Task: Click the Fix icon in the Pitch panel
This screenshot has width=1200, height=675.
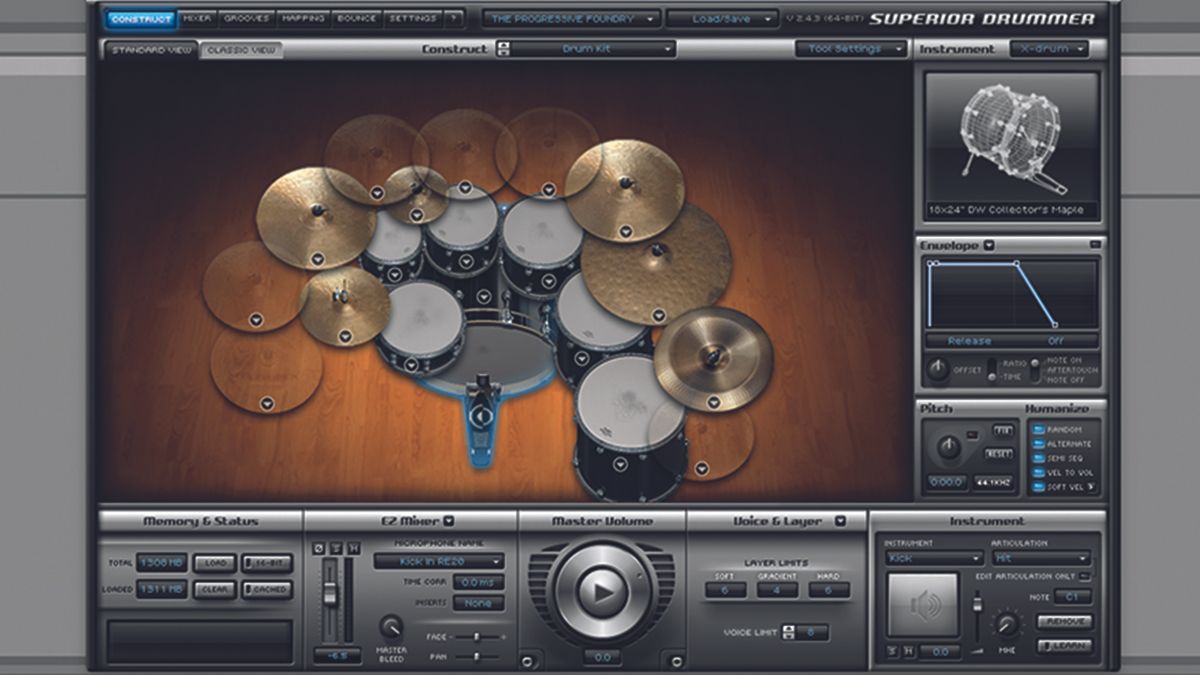Action: (x=1003, y=430)
